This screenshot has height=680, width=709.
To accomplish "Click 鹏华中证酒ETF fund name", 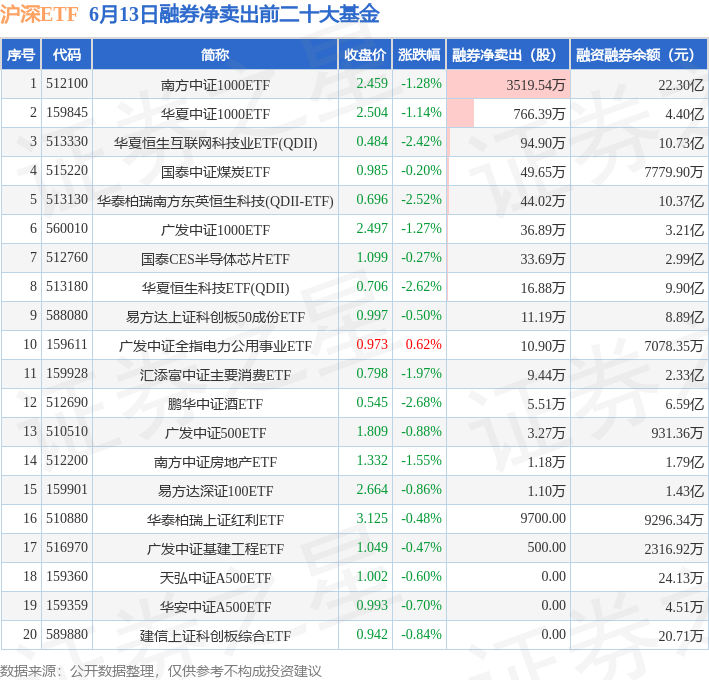I will tap(215, 403).
